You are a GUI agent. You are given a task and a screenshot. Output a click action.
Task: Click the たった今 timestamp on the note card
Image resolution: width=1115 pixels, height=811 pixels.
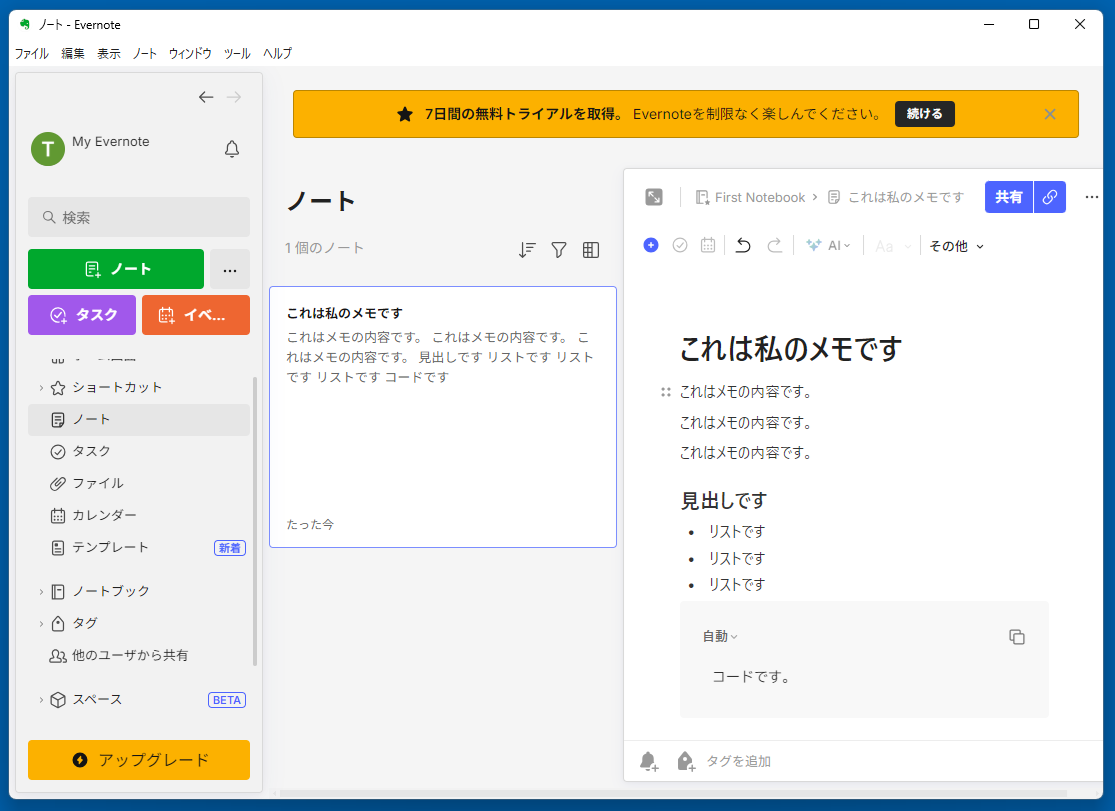310,524
